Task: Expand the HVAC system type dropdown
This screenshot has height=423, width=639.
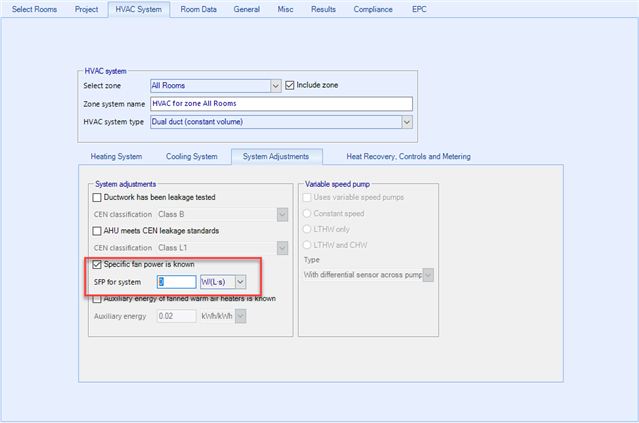Action: pos(406,121)
